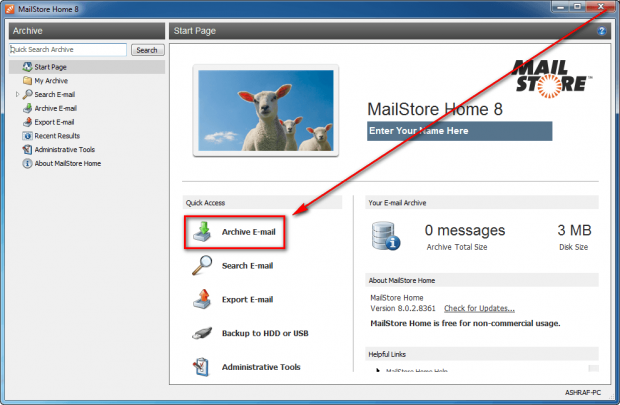Click the USB plug Backup icon
Viewport: 620px width, 405px height.
(x=202, y=333)
